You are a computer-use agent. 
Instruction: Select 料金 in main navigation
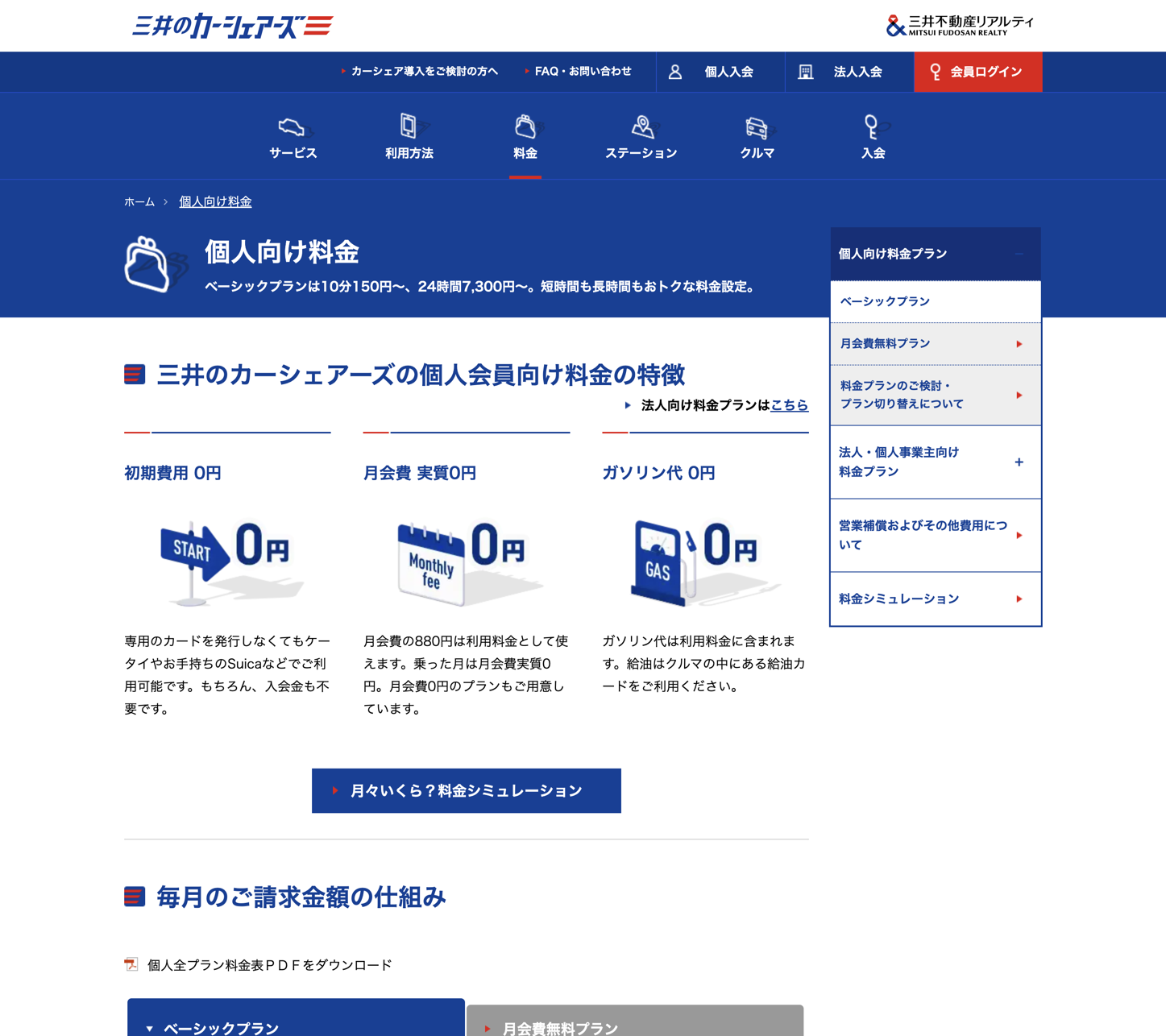pos(525,136)
